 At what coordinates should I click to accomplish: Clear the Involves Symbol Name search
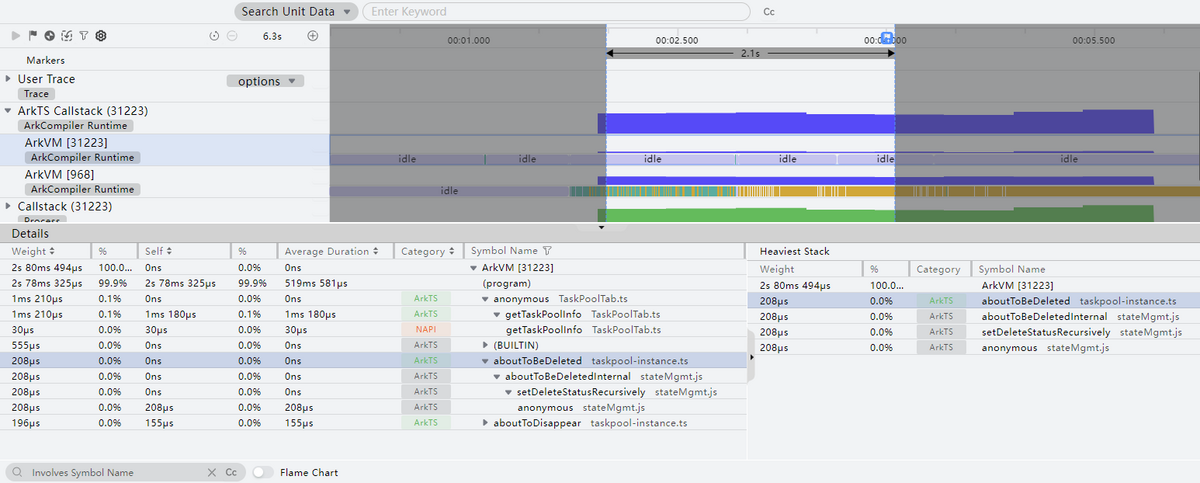point(211,472)
